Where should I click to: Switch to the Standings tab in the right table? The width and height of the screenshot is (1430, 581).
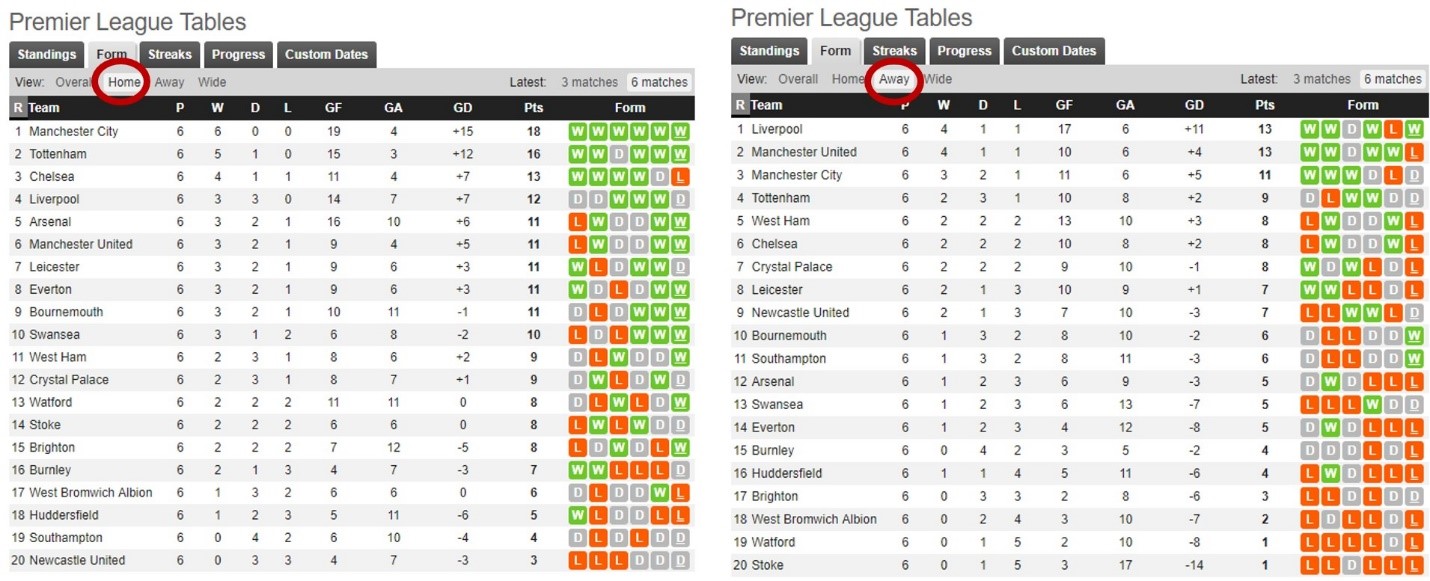pyautogui.click(x=769, y=51)
